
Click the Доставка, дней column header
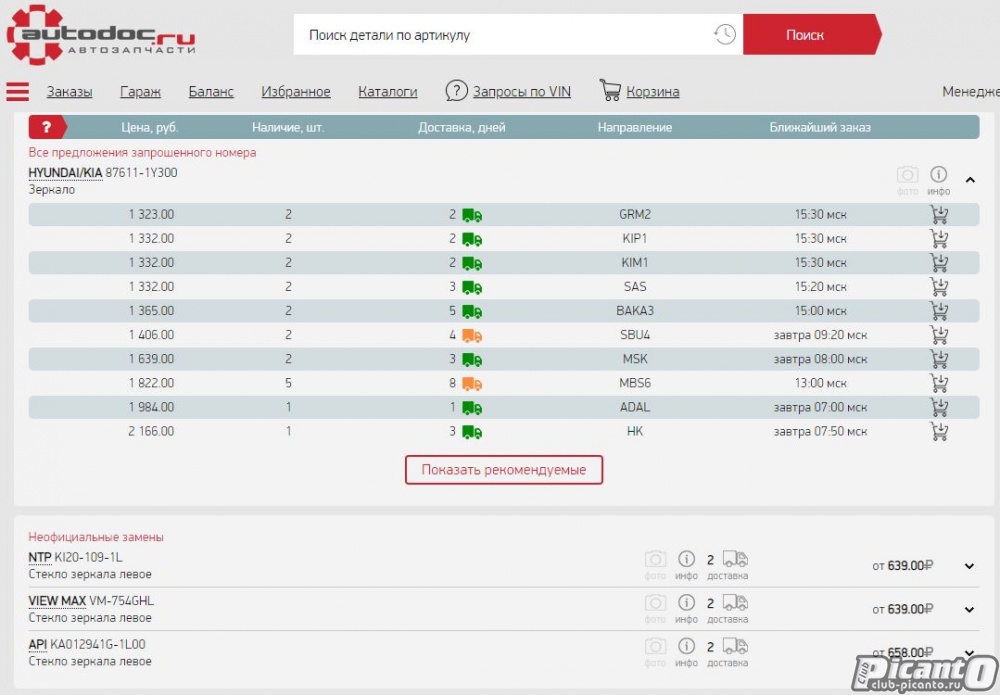[462, 128]
